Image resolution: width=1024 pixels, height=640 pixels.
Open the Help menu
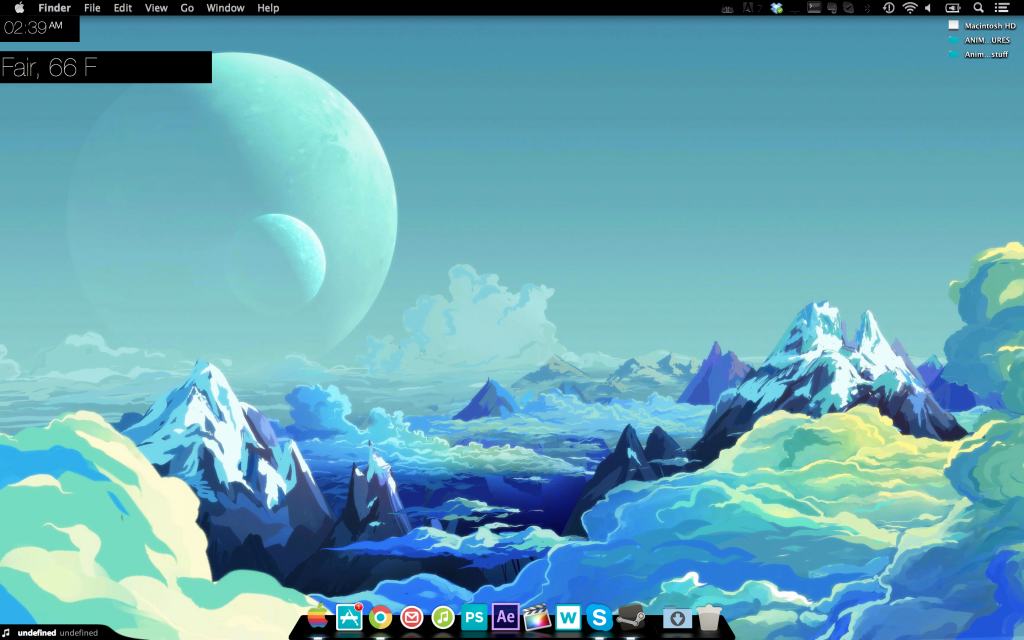click(x=268, y=8)
